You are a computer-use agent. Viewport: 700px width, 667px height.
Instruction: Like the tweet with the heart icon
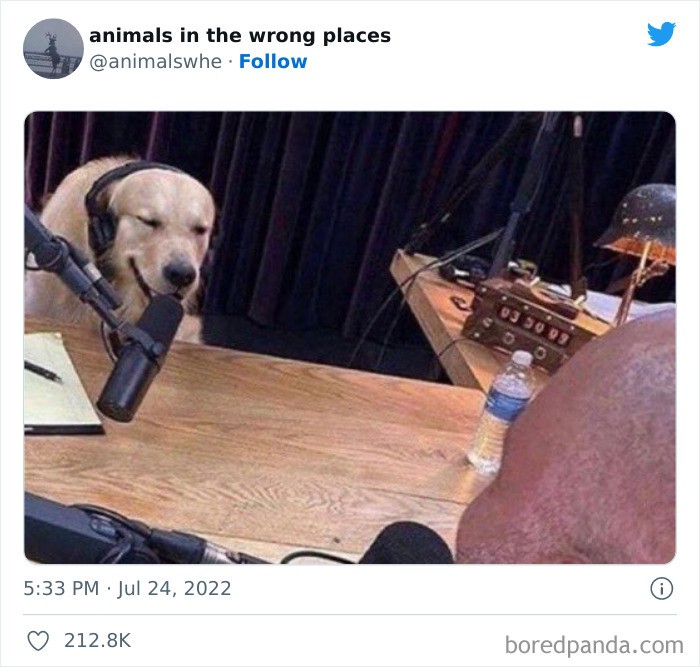click(38, 641)
